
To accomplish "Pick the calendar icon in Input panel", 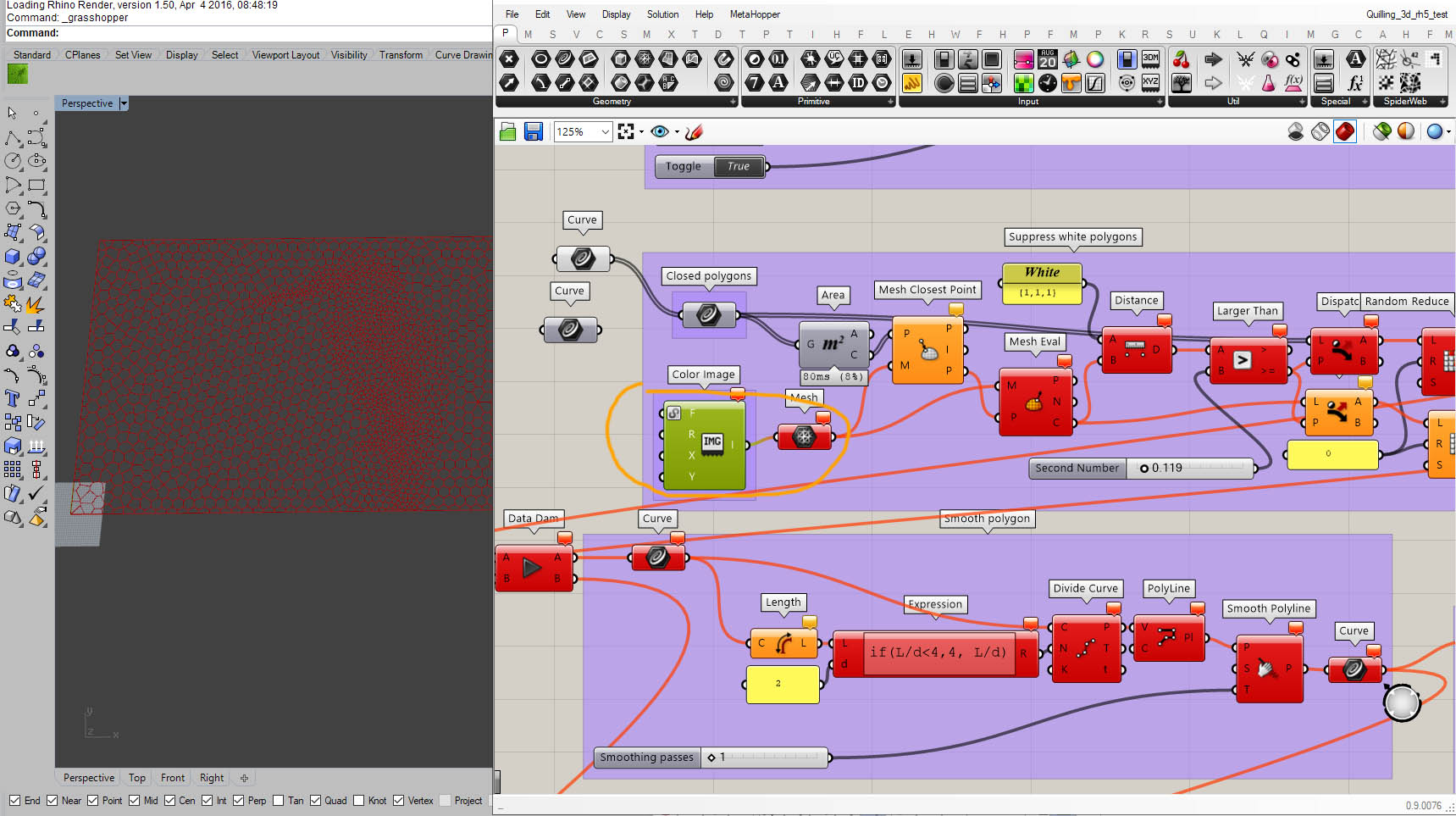I will [1048, 59].
